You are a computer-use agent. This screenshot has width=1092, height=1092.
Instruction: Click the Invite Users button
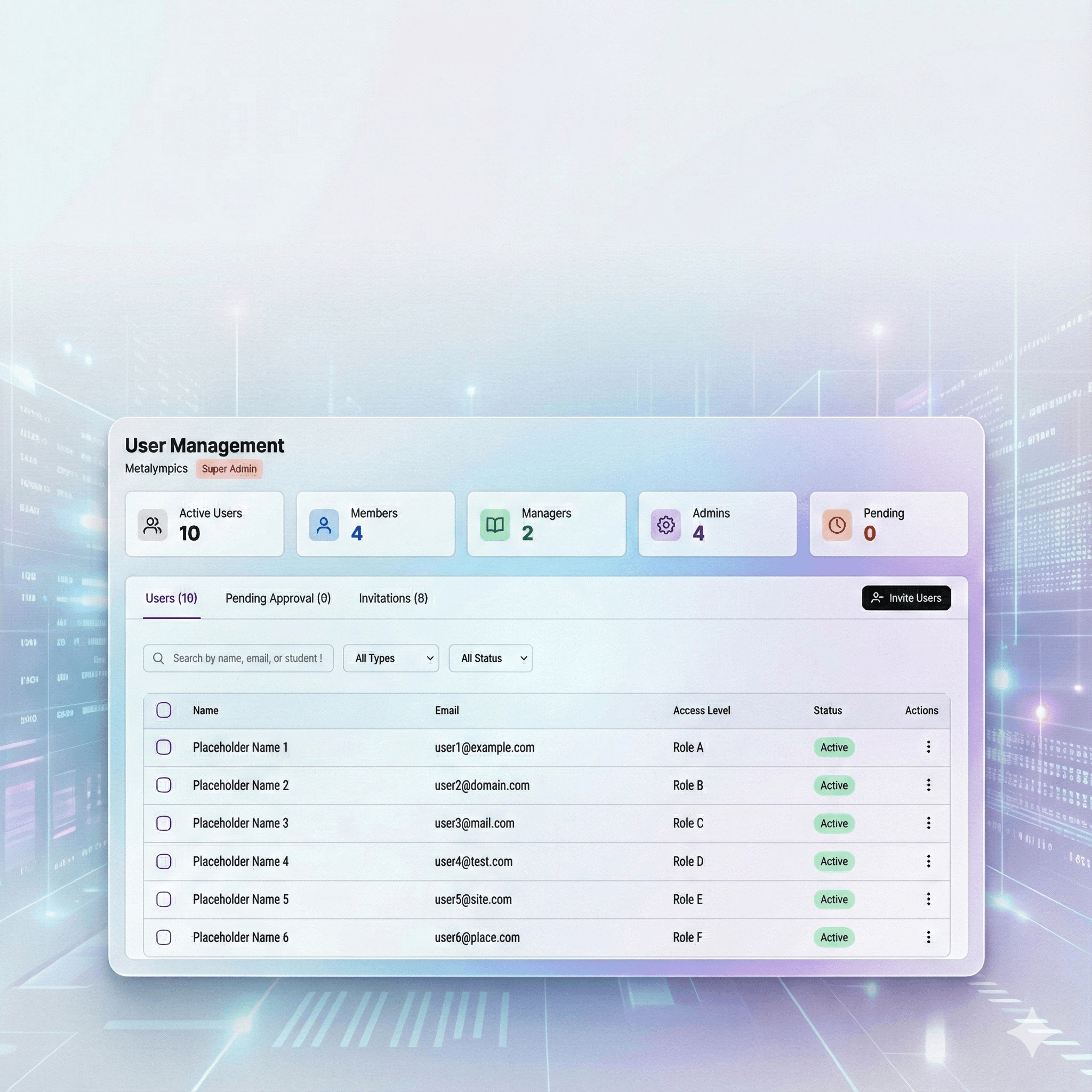906,598
